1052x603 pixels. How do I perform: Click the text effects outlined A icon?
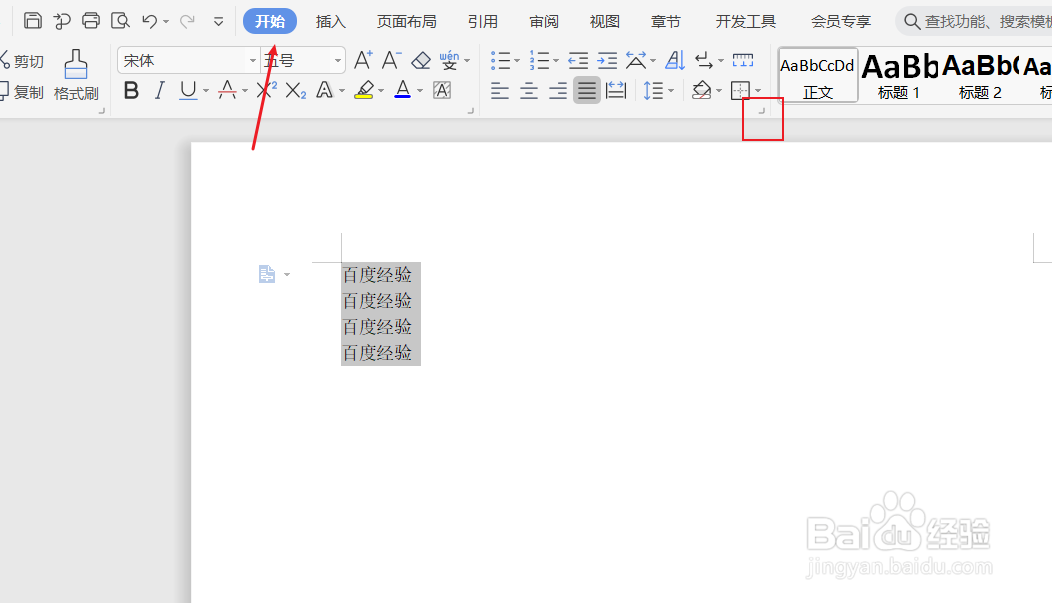[x=325, y=90]
